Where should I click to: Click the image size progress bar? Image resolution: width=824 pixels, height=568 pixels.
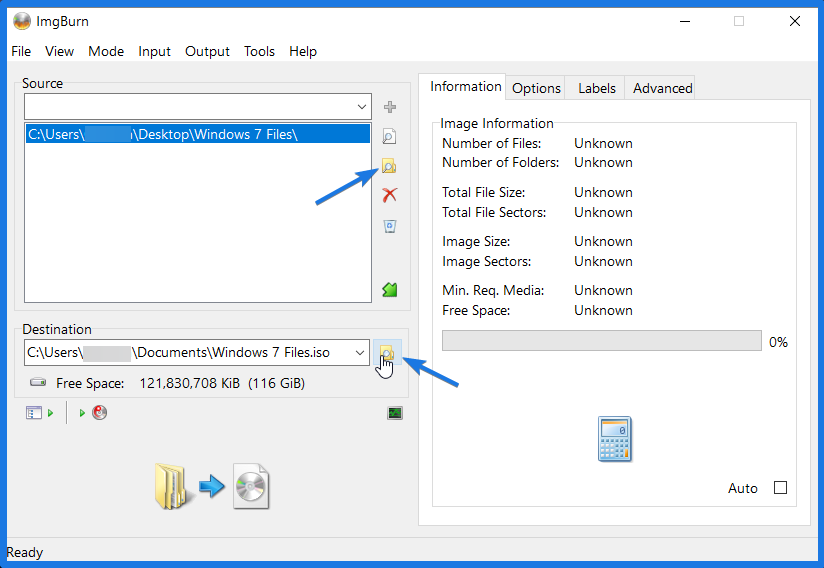[x=602, y=340]
